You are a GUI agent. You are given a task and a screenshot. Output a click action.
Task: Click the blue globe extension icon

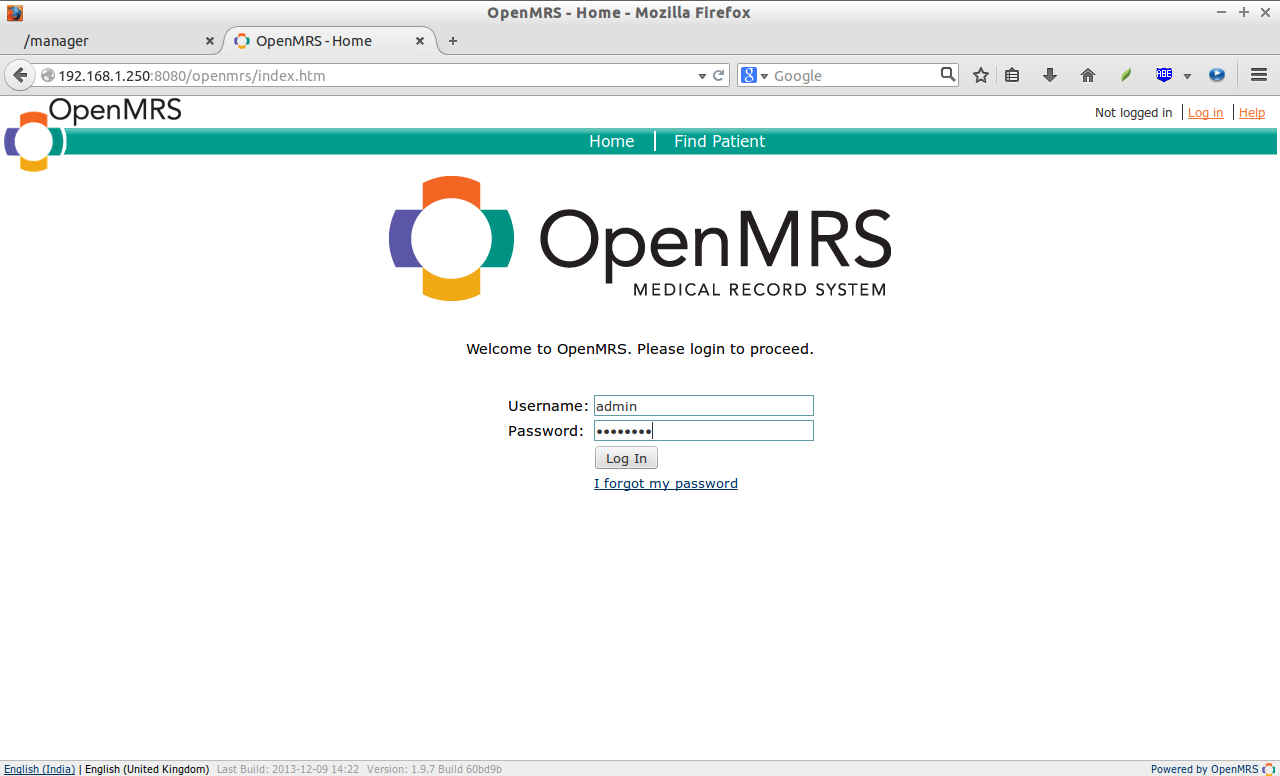click(x=1217, y=75)
